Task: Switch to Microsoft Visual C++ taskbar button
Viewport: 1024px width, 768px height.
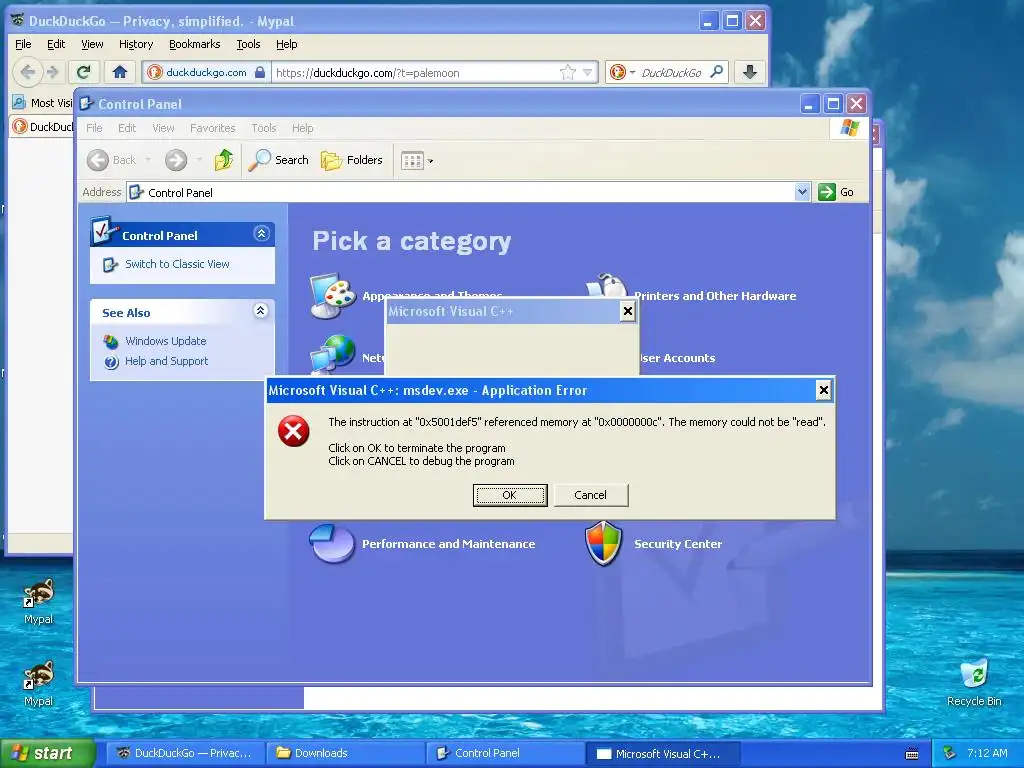Action: [x=662, y=754]
